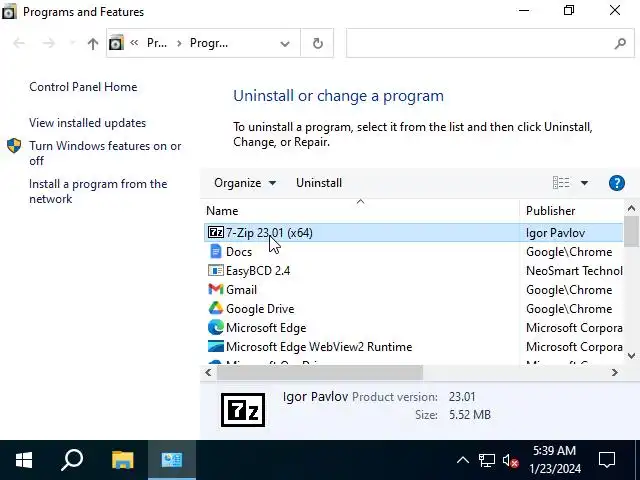Click Igor Pavlov publisher cell

(x=556, y=233)
